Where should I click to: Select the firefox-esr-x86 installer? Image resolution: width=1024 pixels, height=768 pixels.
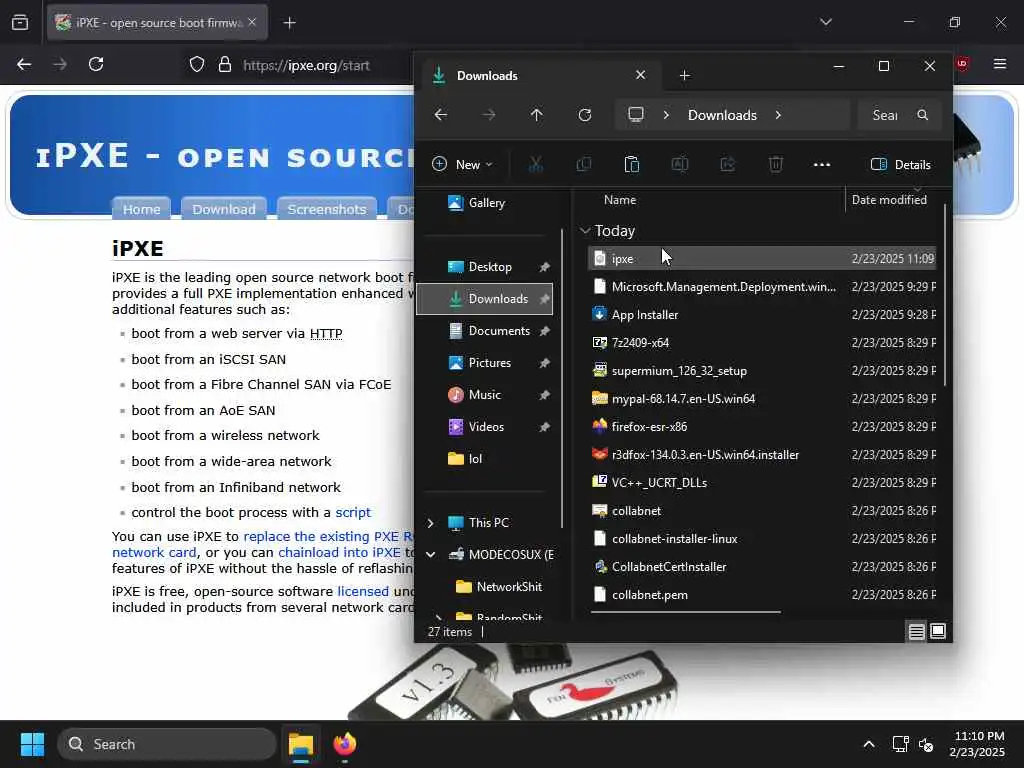(x=761, y=426)
